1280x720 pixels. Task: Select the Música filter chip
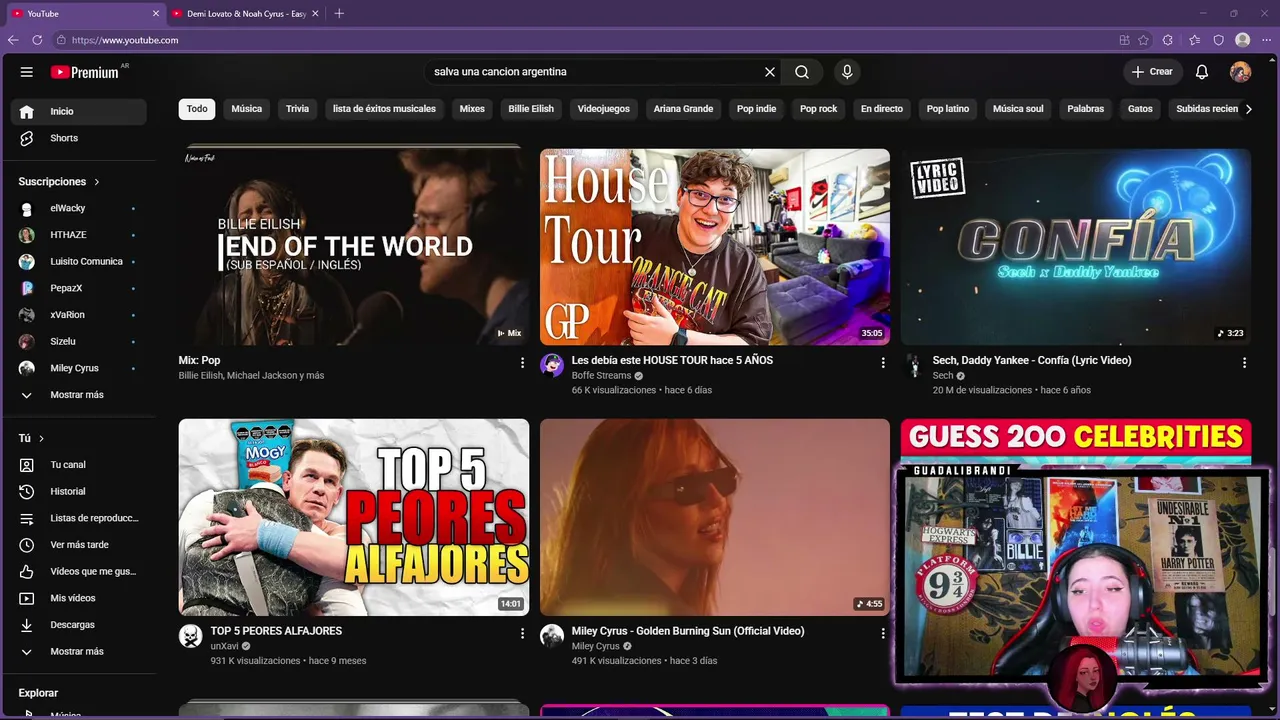(247, 109)
